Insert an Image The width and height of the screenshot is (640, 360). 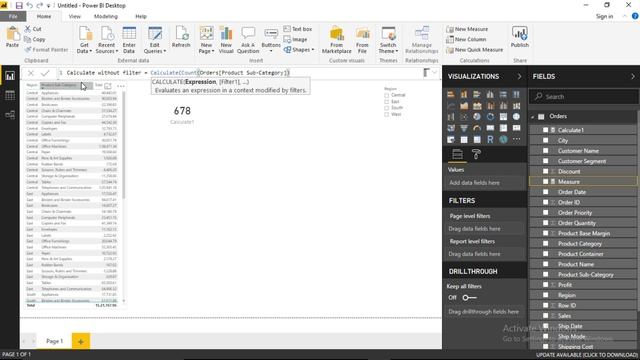pos(295,39)
